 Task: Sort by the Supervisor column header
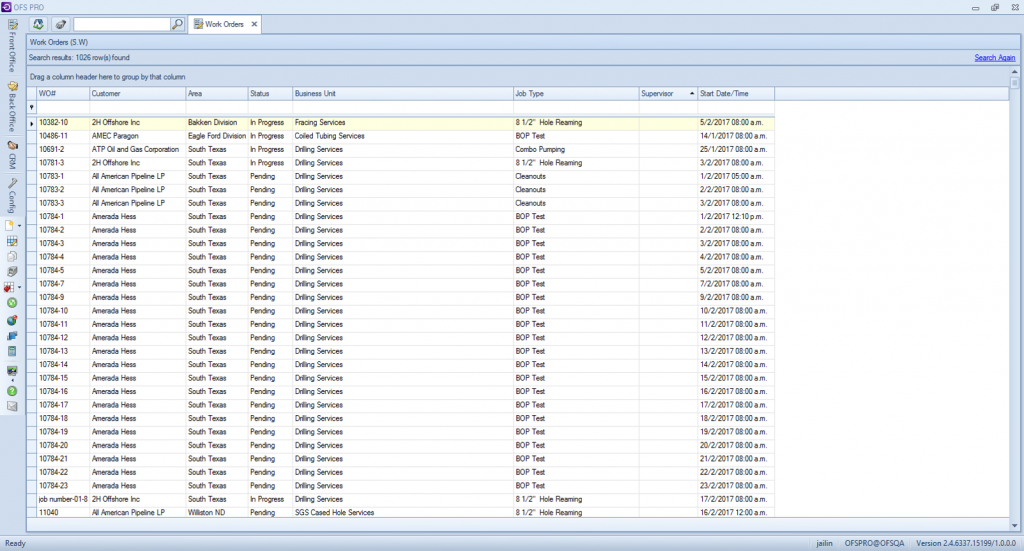click(665, 94)
